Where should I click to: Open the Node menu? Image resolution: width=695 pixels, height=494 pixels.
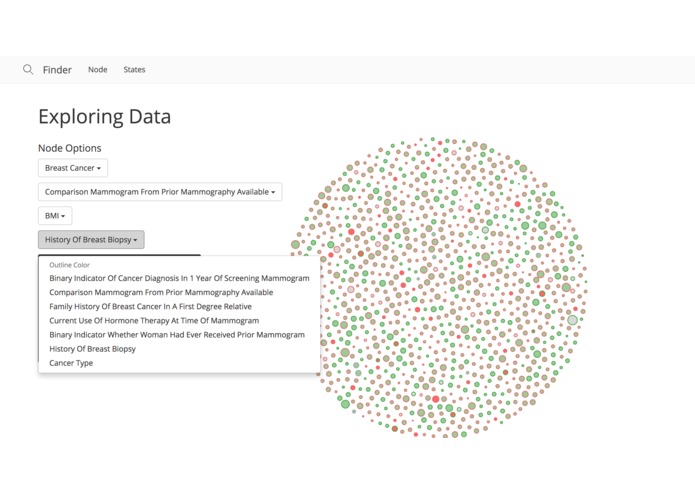point(98,70)
